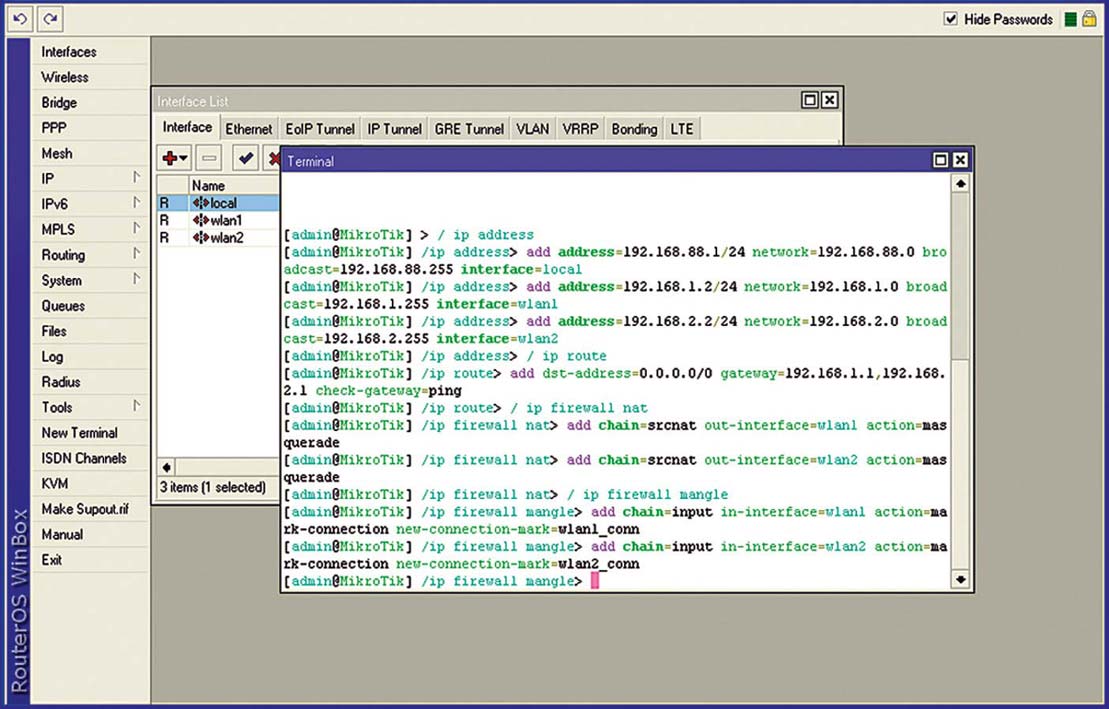
Task: Click the Interface List horizontal scroll arrow
Action: point(166,467)
